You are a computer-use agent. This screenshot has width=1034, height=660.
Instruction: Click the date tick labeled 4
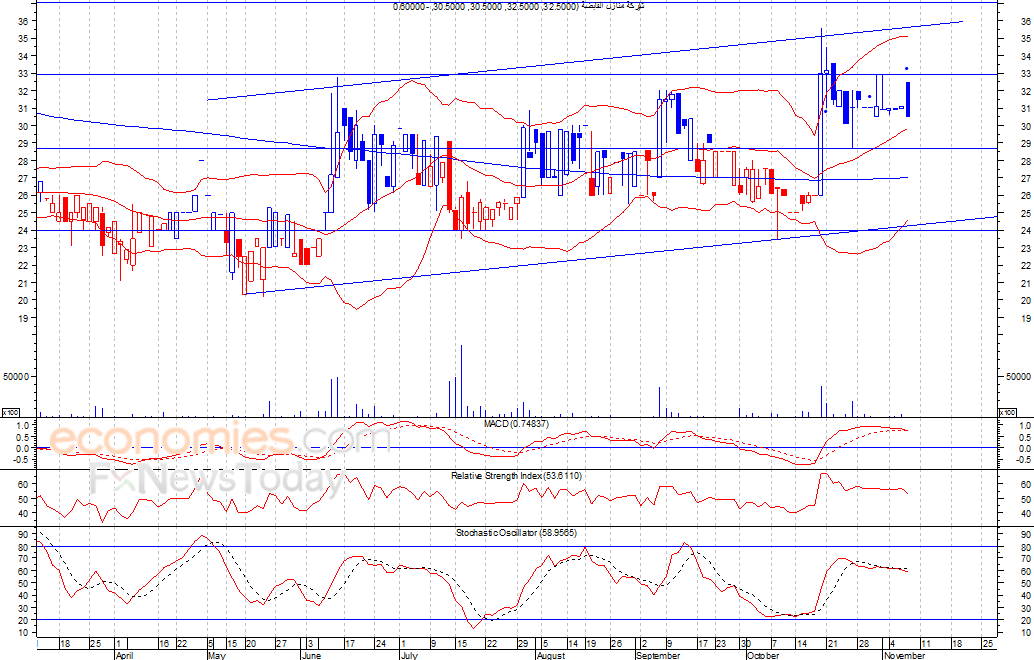point(892,644)
